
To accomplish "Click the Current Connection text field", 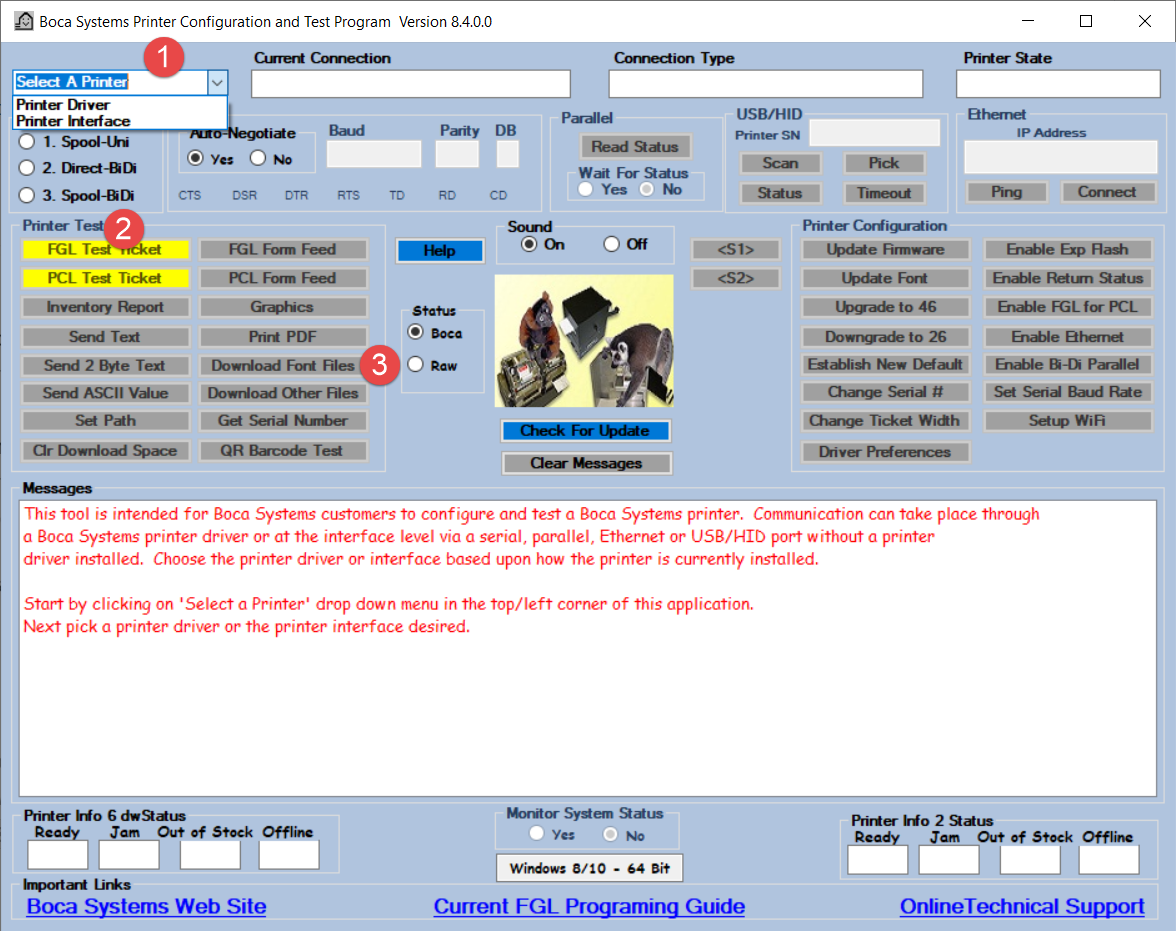I will (x=411, y=84).
